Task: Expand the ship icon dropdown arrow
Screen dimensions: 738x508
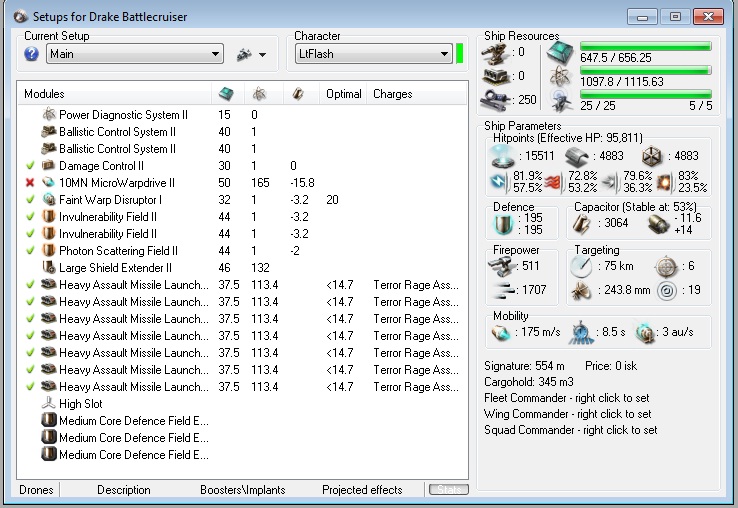Action: click(x=263, y=55)
